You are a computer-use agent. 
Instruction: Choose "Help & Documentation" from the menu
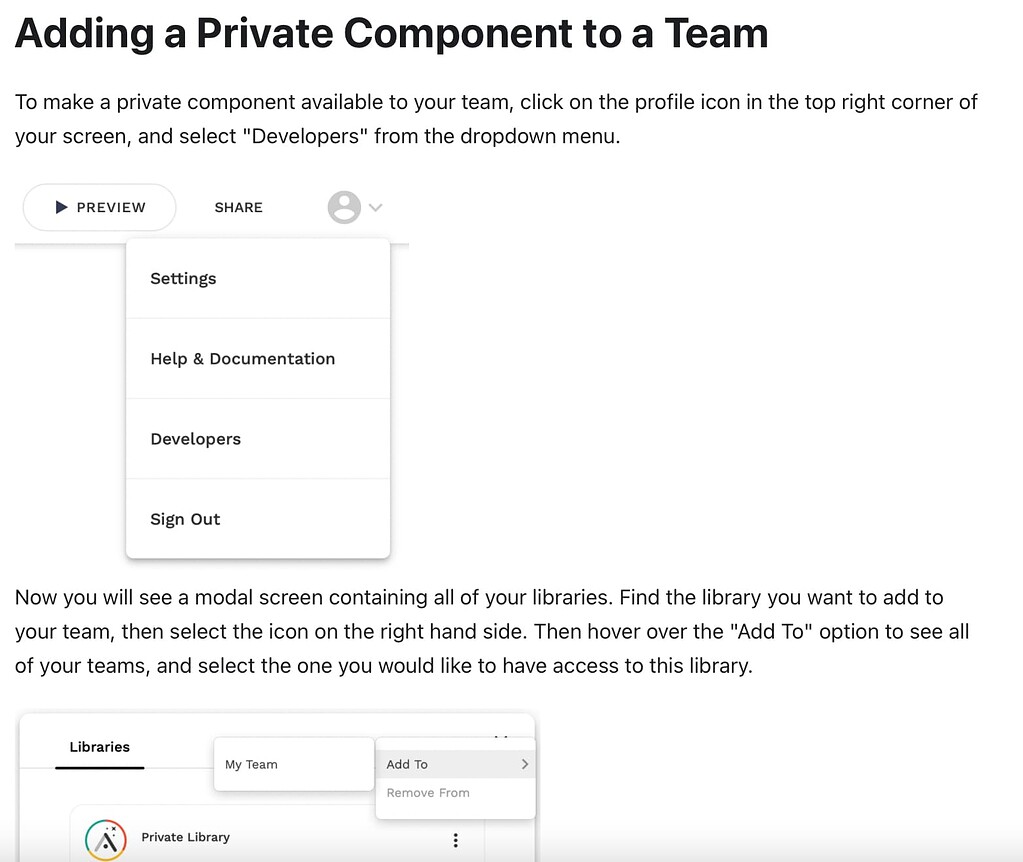(x=242, y=358)
